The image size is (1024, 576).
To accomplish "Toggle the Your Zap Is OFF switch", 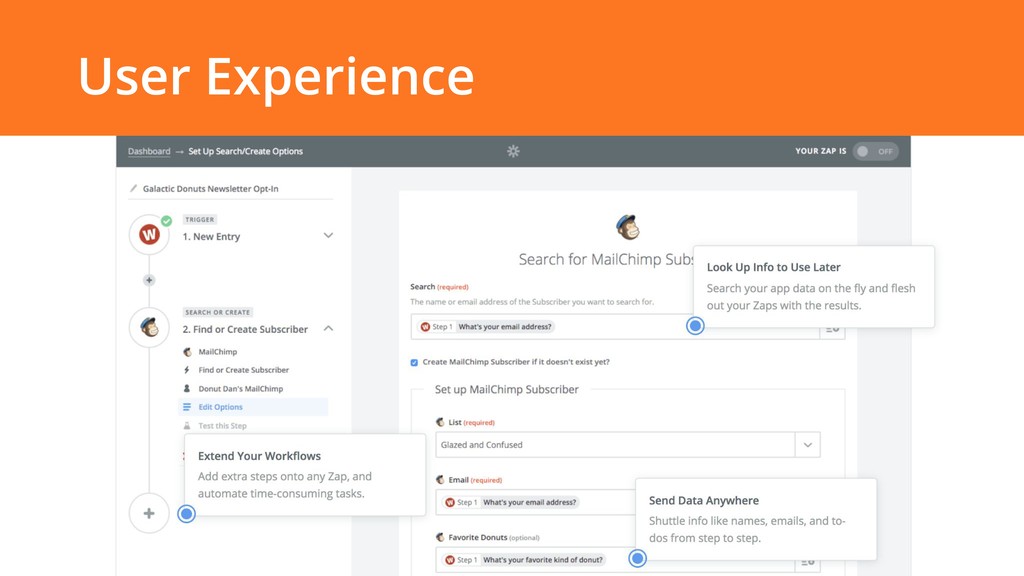I will click(x=875, y=151).
